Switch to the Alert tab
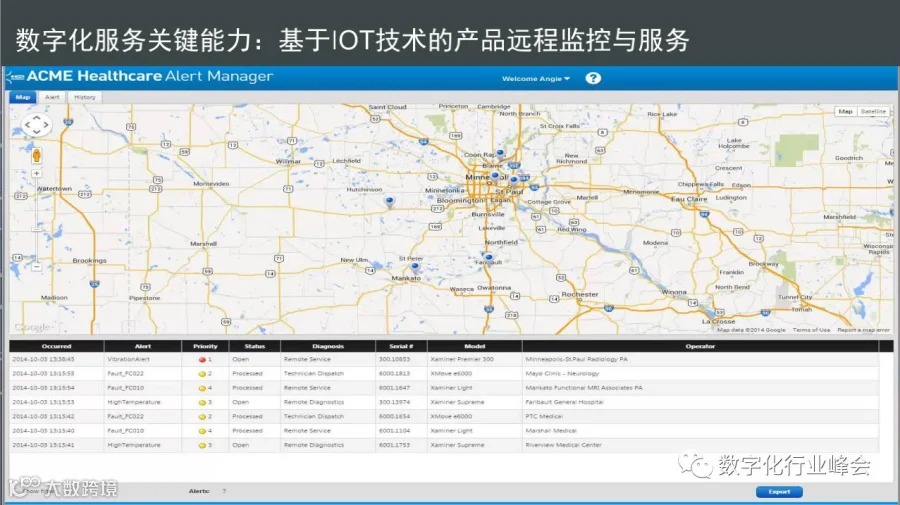 pyautogui.click(x=52, y=97)
